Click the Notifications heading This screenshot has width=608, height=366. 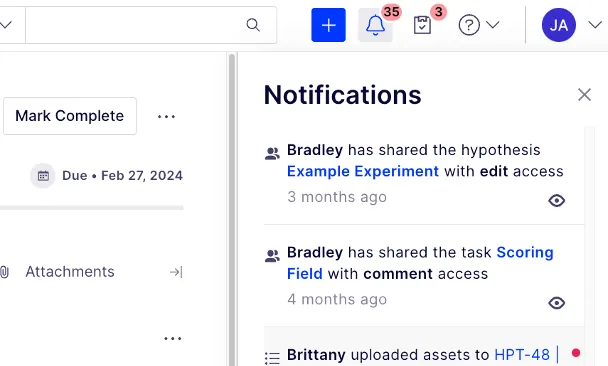(x=342, y=95)
